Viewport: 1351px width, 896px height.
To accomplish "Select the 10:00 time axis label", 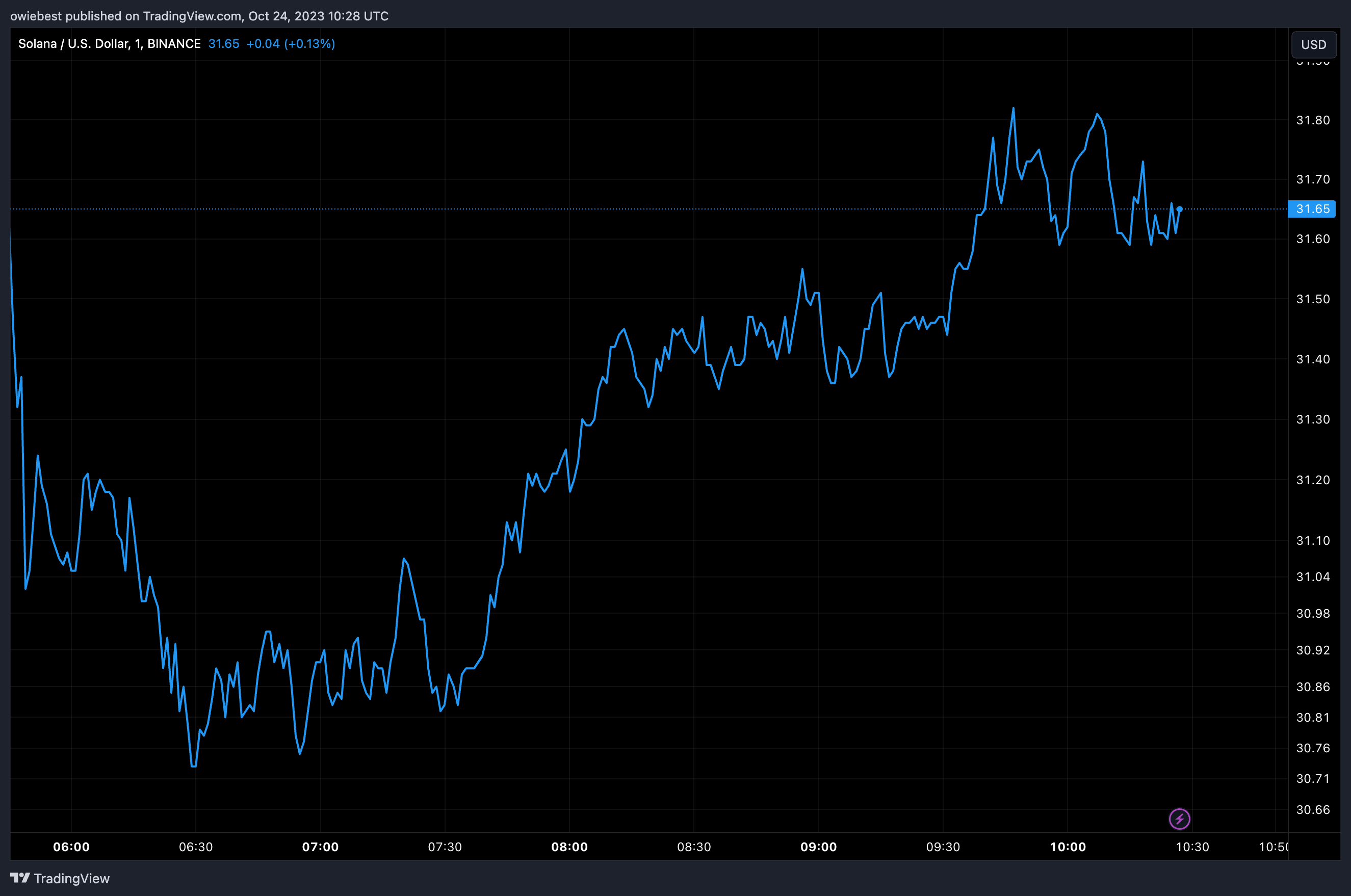I will pyautogui.click(x=1068, y=847).
